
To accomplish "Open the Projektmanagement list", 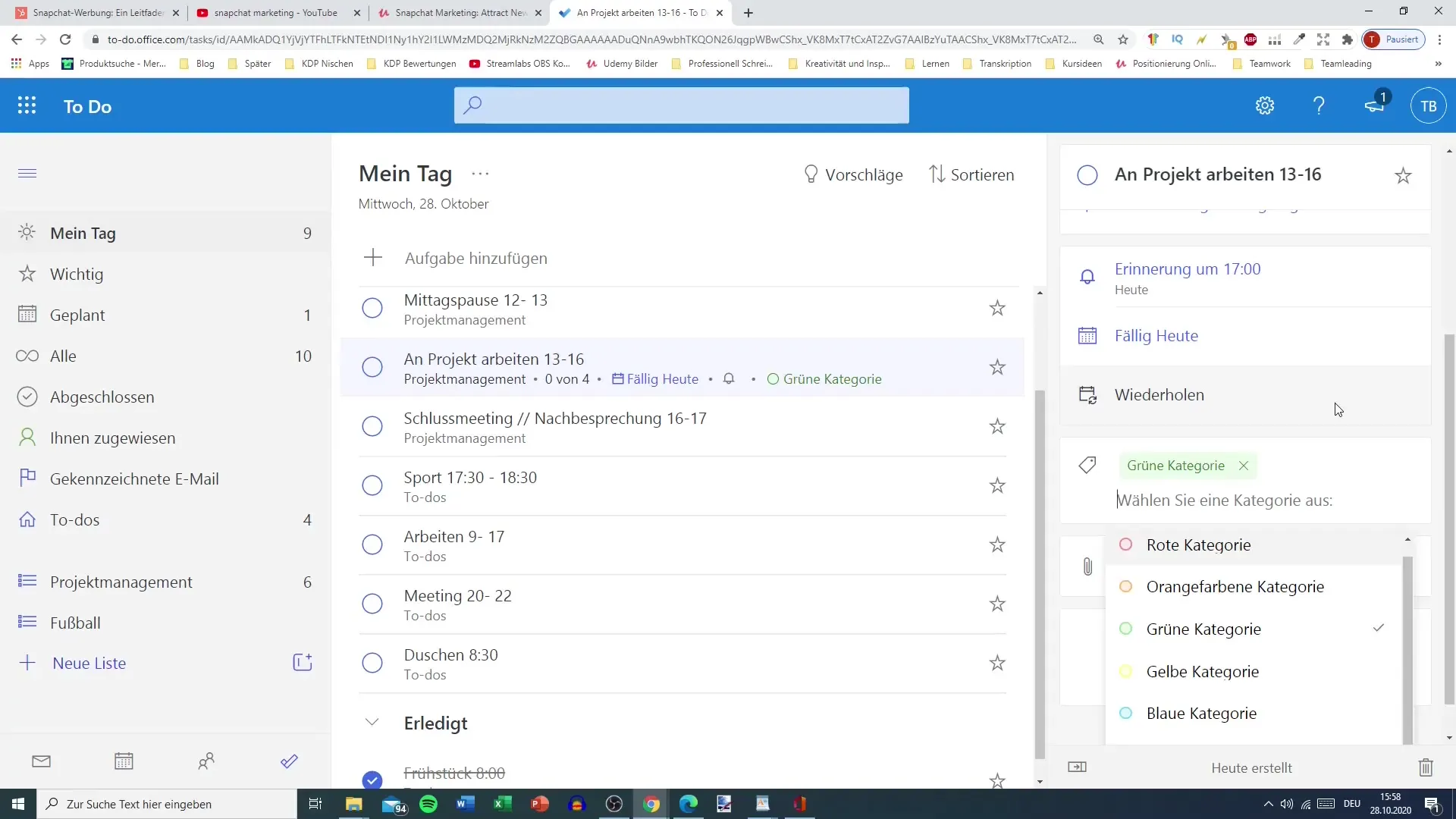I will (121, 581).
